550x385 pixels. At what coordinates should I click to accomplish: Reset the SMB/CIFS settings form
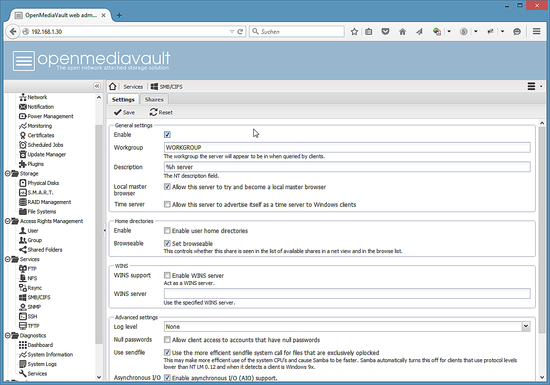pyautogui.click(x=161, y=112)
